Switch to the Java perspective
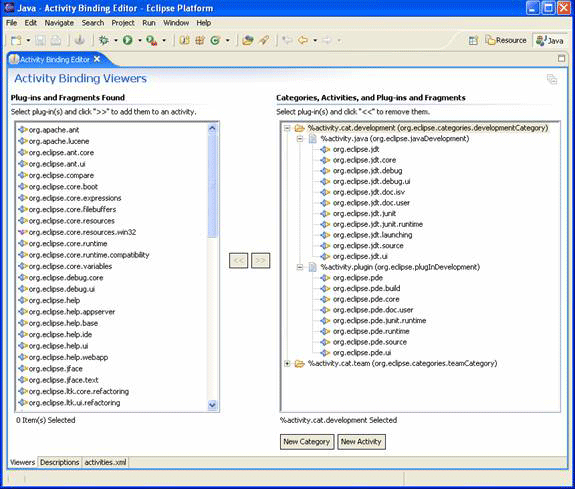575x489 pixels. (549, 40)
